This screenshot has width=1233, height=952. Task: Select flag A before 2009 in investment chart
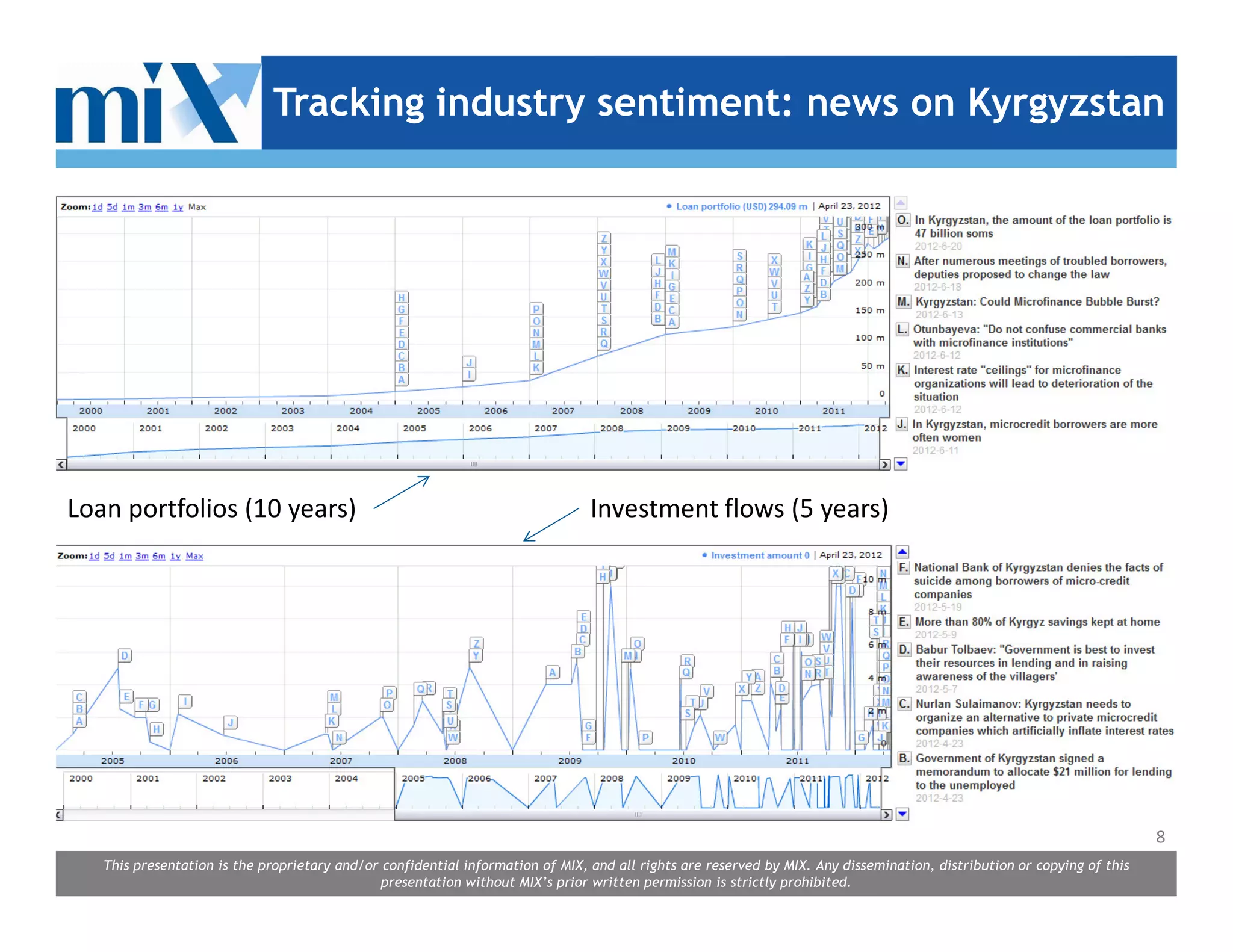pyautogui.click(x=552, y=672)
